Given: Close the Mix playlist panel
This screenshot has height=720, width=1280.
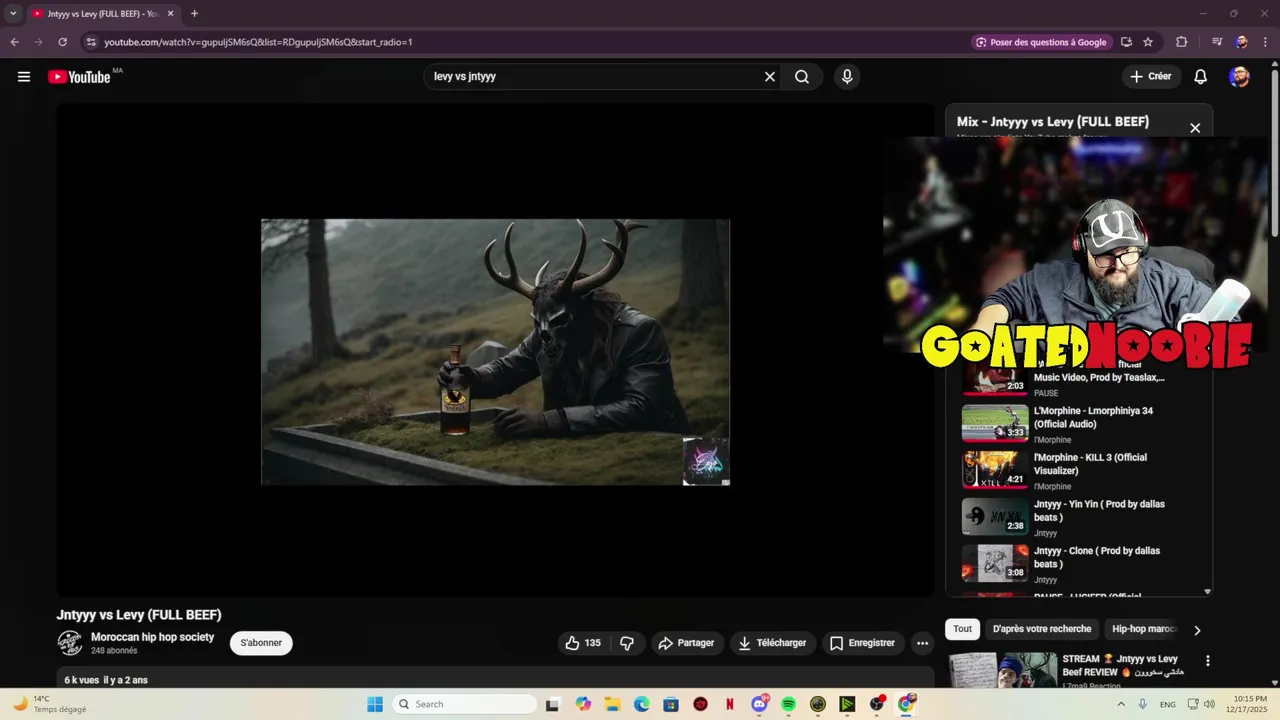Looking at the screenshot, I should coord(1195,128).
